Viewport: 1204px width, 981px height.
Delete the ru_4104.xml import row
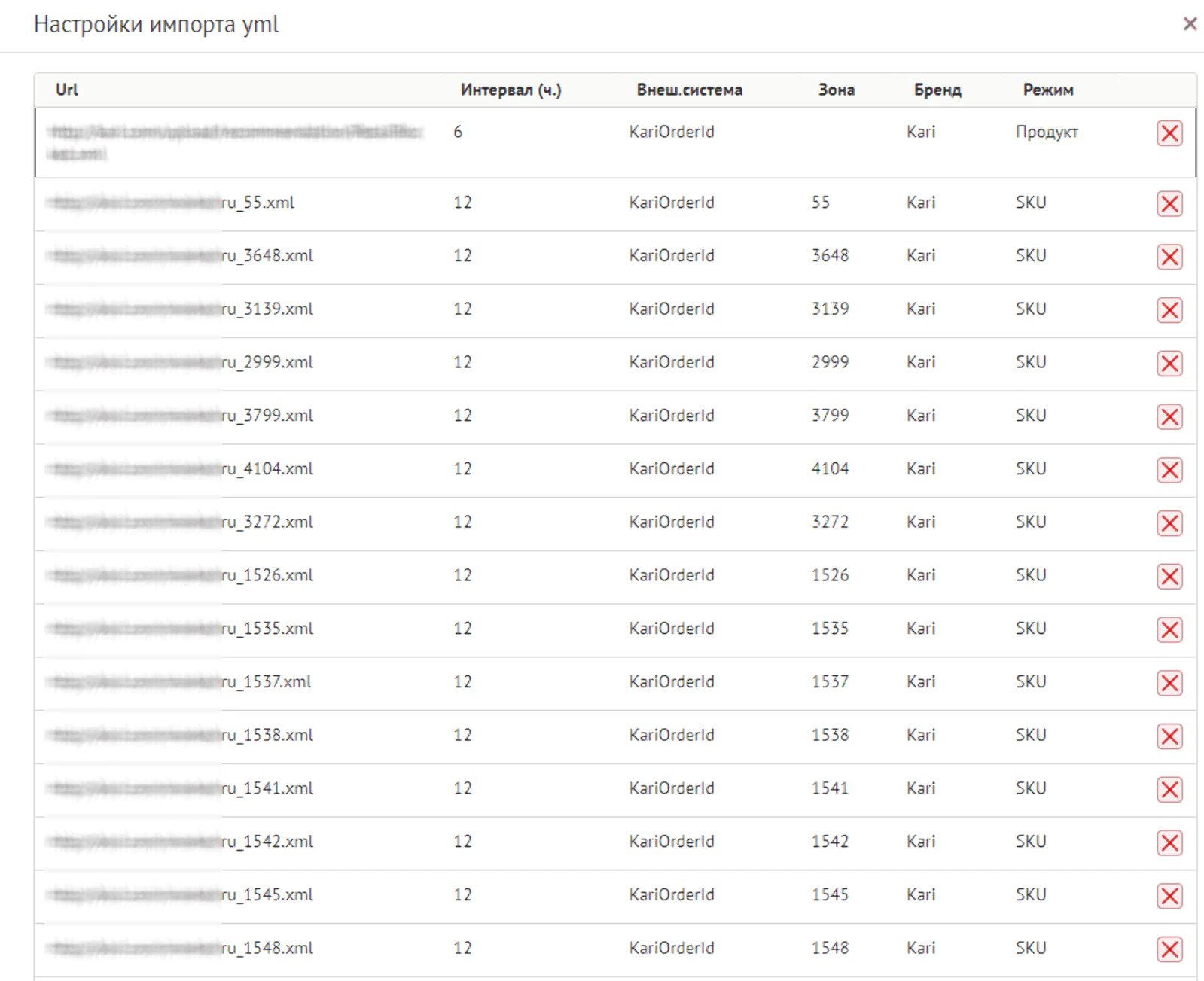coord(1169,470)
